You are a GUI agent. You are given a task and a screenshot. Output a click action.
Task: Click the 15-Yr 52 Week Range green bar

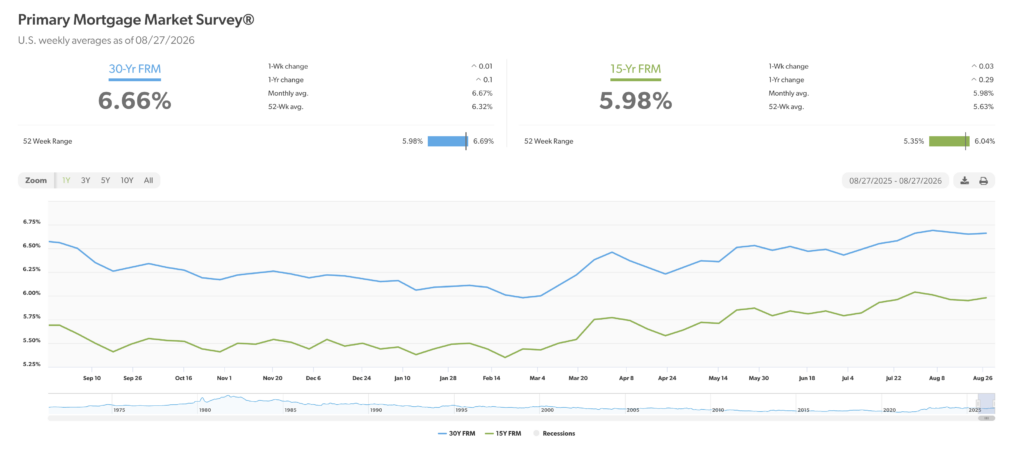click(949, 141)
